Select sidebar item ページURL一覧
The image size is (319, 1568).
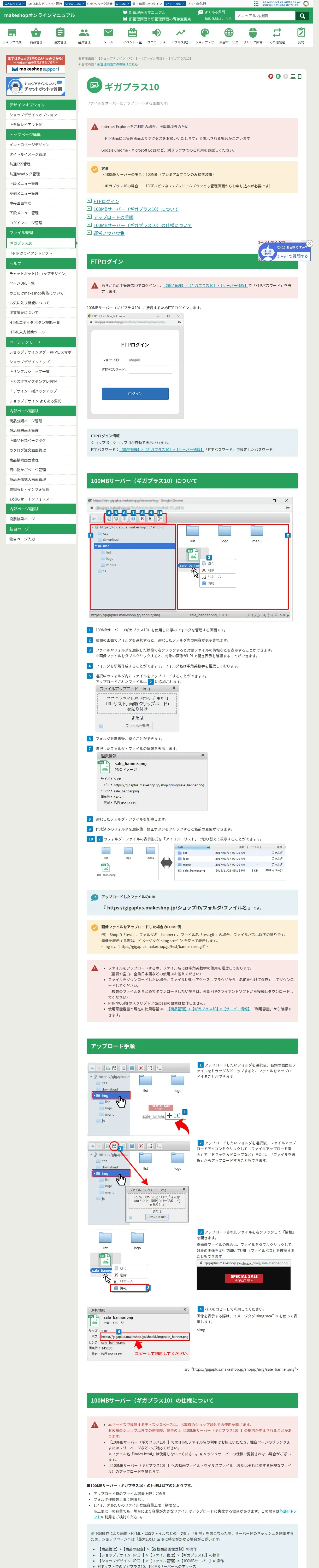(x=41, y=283)
